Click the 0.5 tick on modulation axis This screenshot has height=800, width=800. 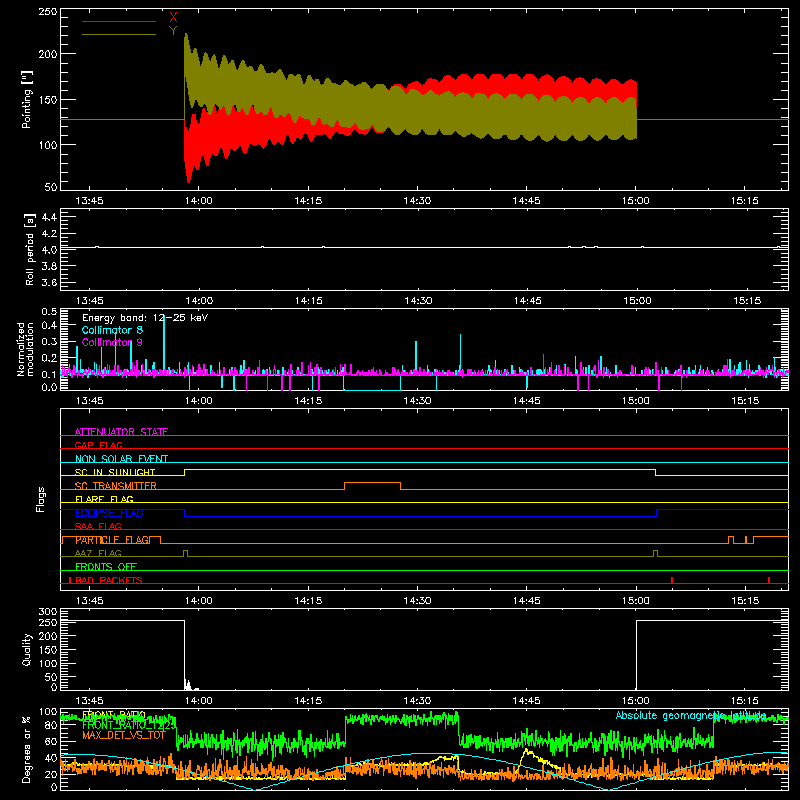(x=49, y=312)
